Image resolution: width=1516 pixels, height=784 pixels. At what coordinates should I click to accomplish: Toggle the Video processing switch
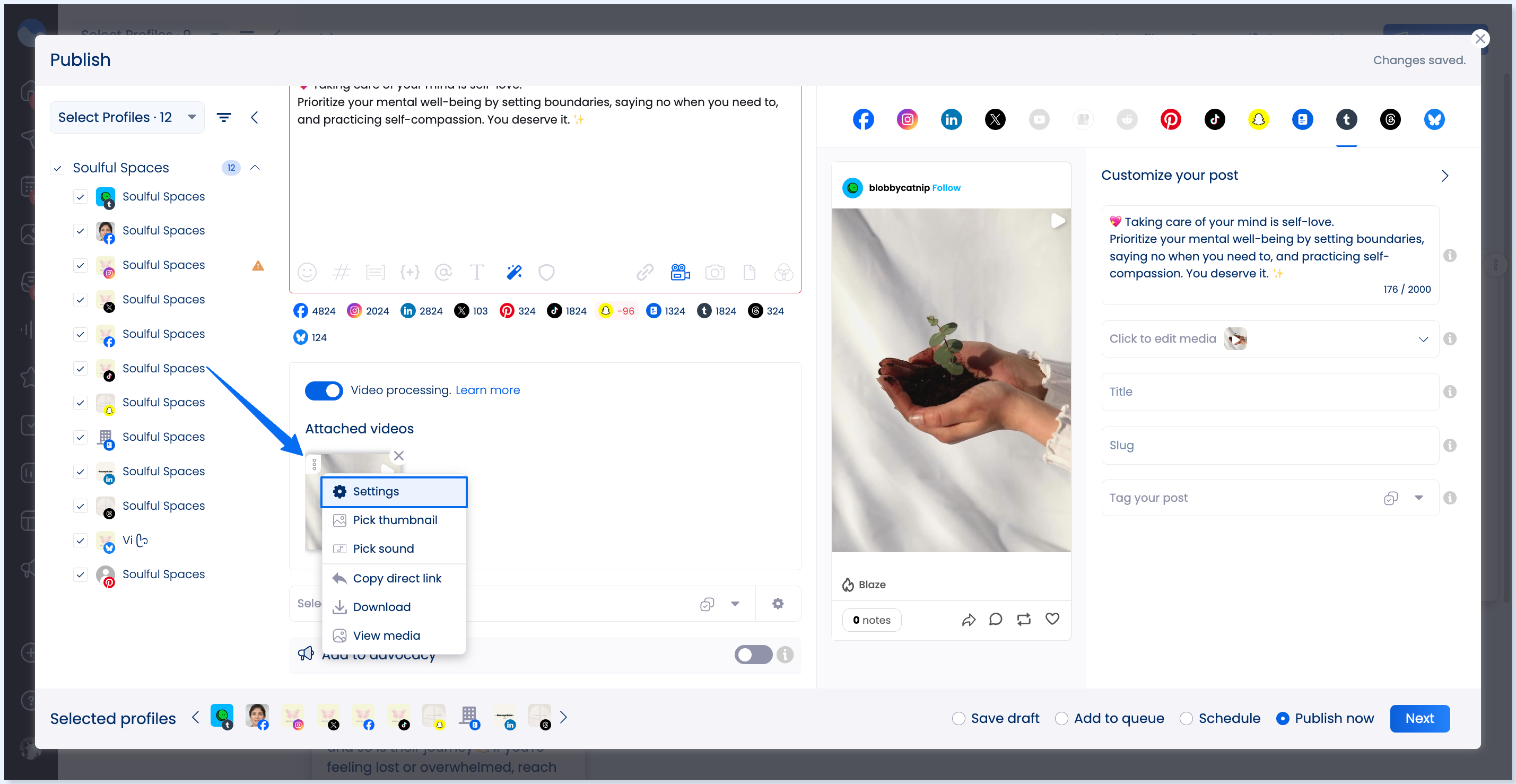[x=323, y=390]
